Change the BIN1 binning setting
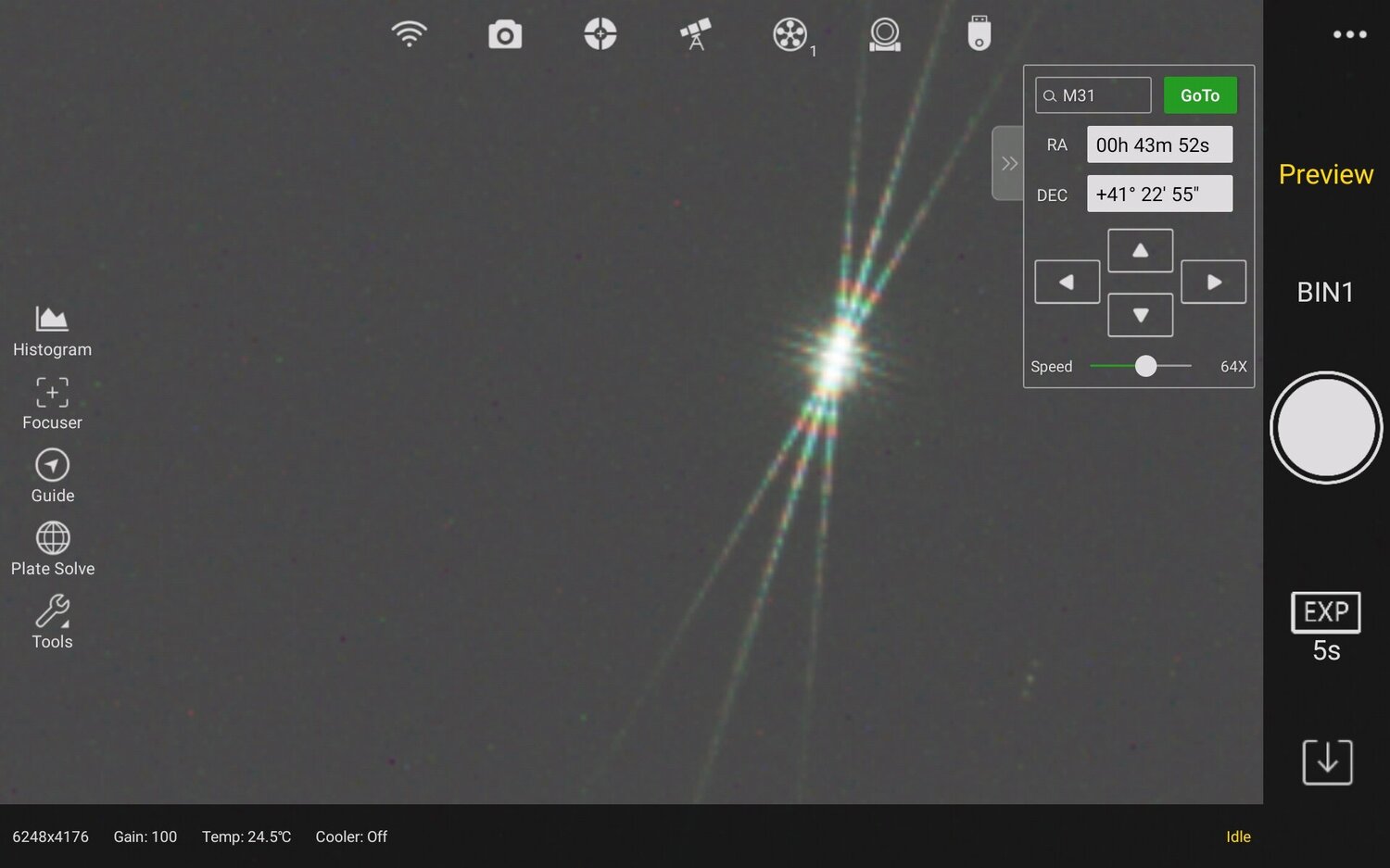The width and height of the screenshot is (1390, 868). tap(1325, 292)
